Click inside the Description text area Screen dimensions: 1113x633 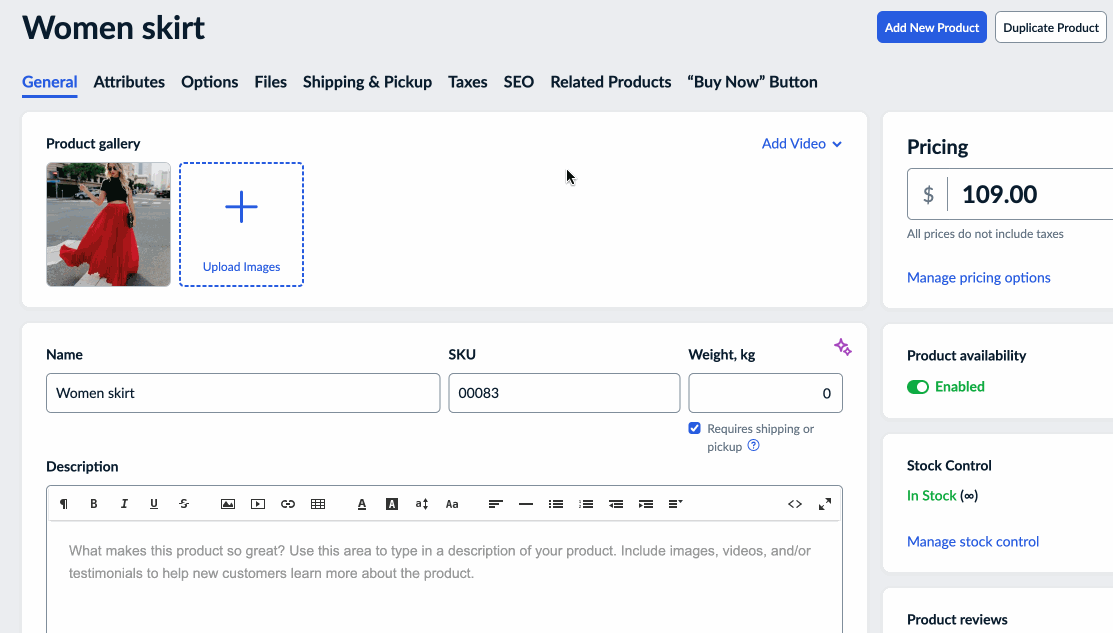click(444, 577)
